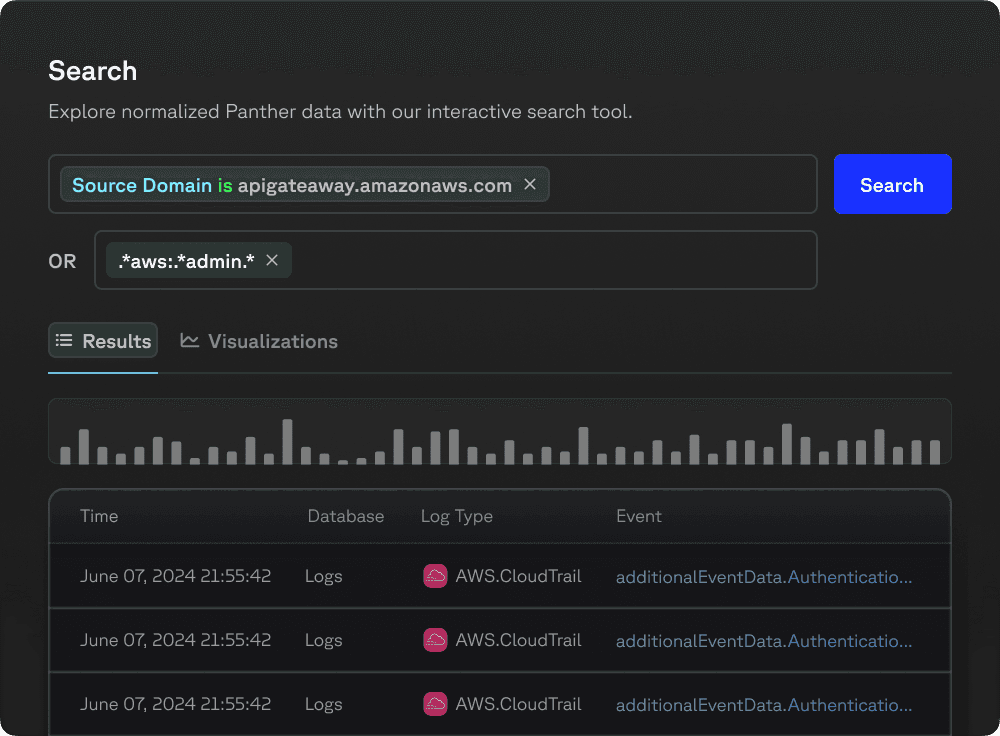
Task: Click the .*aws:.*admin.* regex chip text
Action: click(x=186, y=261)
